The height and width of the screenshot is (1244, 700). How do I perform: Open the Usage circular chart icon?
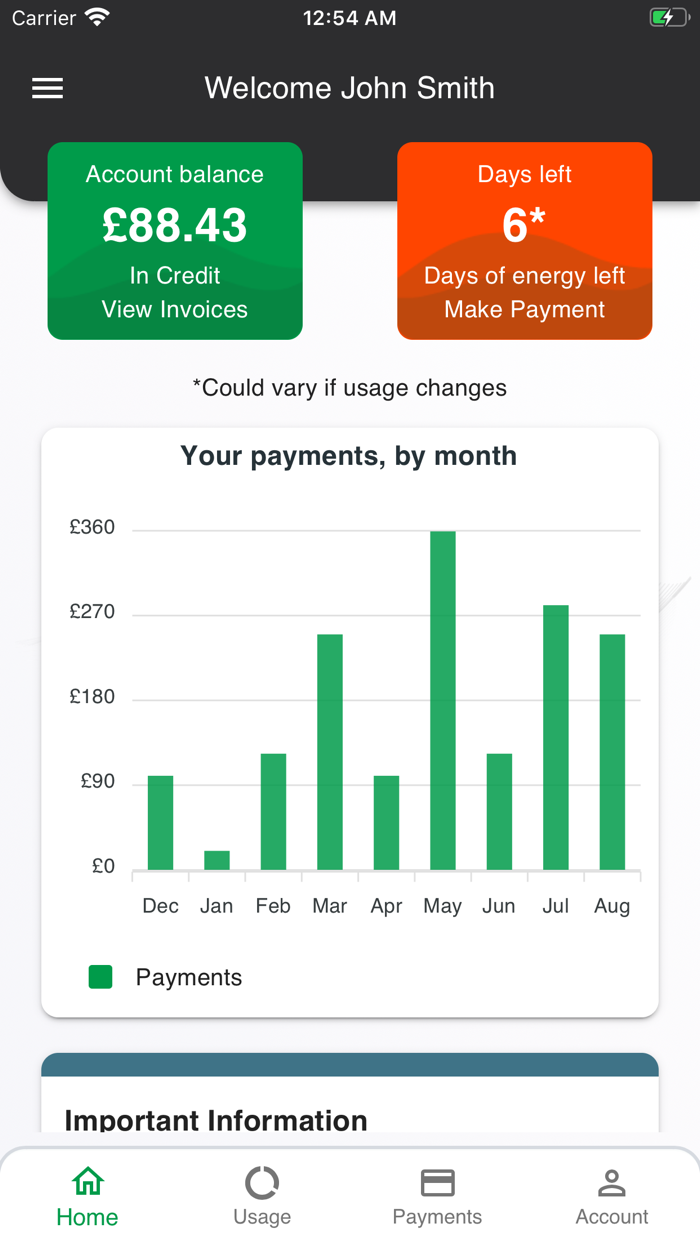262,1183
